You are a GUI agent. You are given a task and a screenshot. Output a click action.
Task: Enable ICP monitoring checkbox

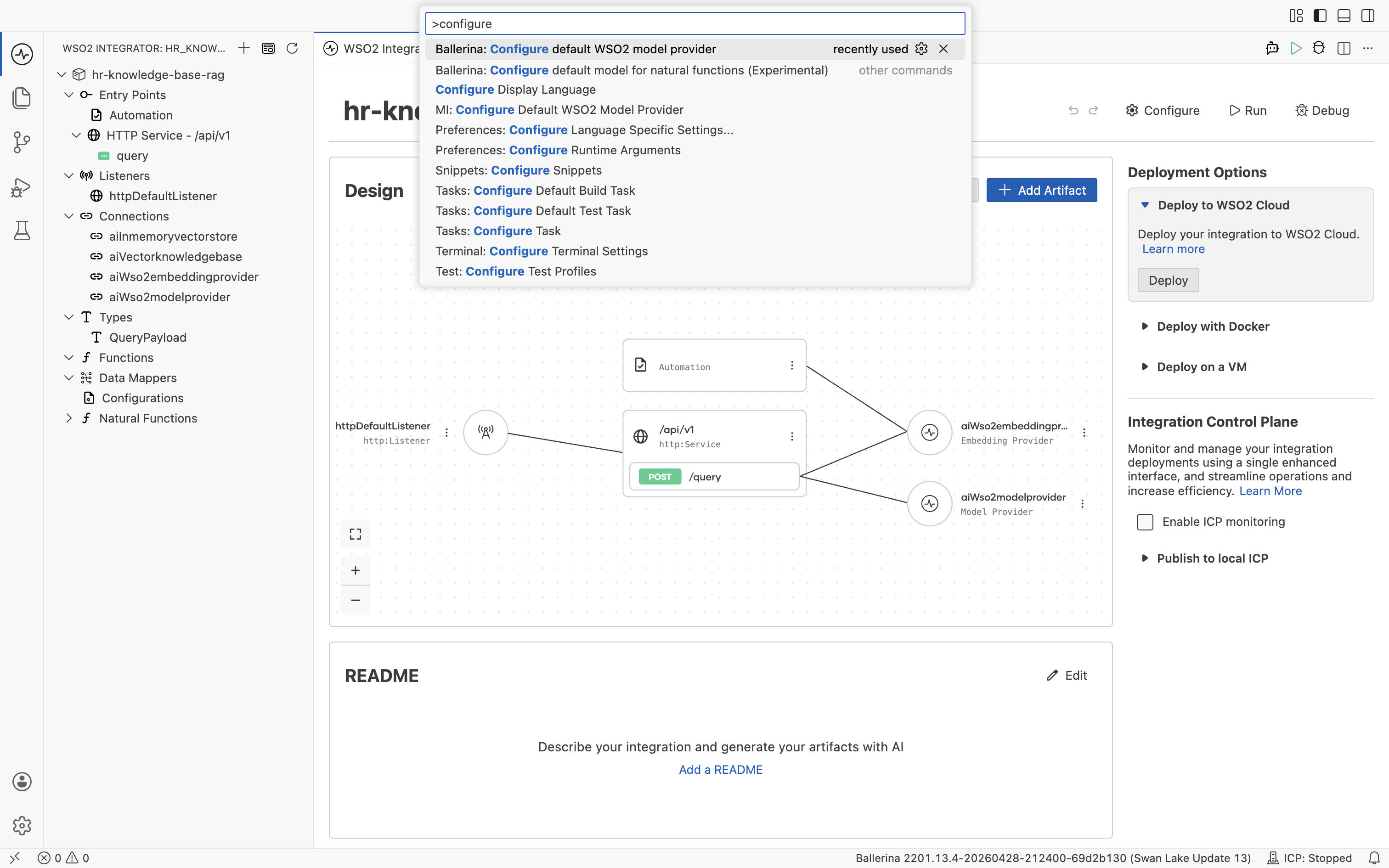1145,522
